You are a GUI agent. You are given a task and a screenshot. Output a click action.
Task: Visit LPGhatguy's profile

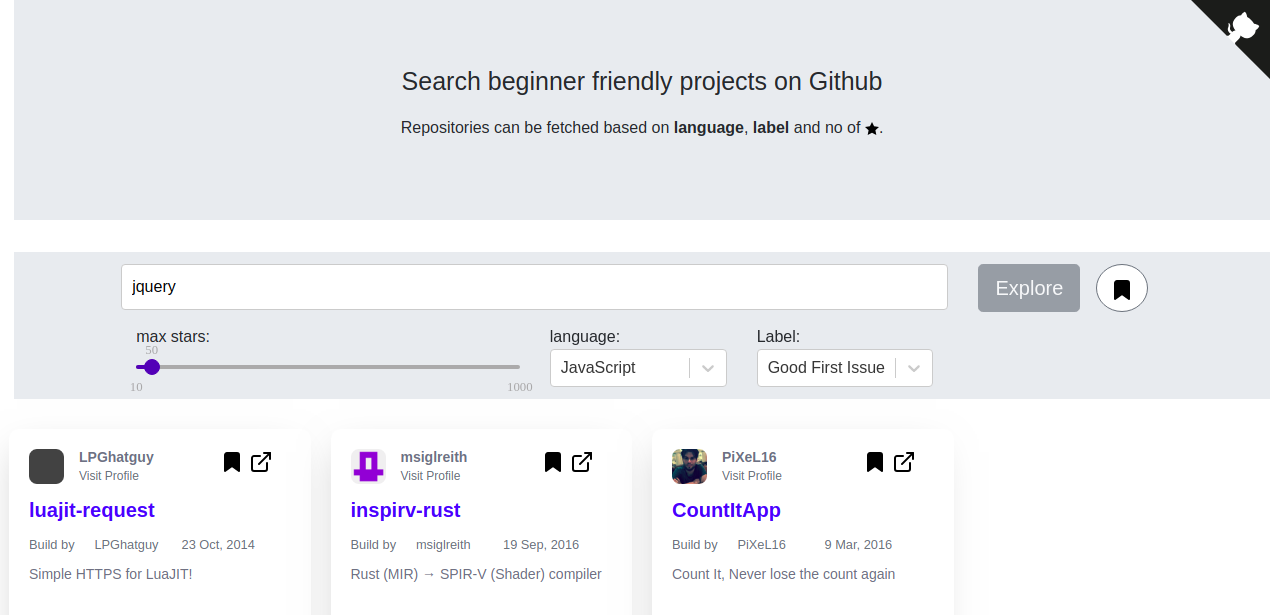pos(108,476)
